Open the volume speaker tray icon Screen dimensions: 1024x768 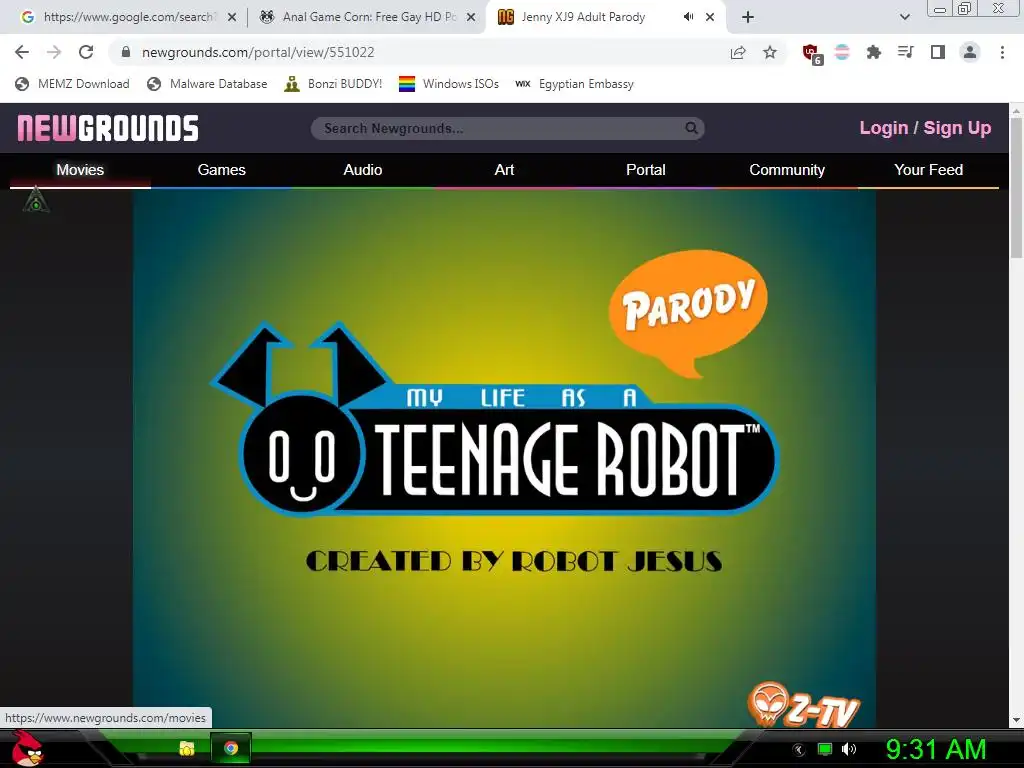pyautogui.click(x=848, y=749)
